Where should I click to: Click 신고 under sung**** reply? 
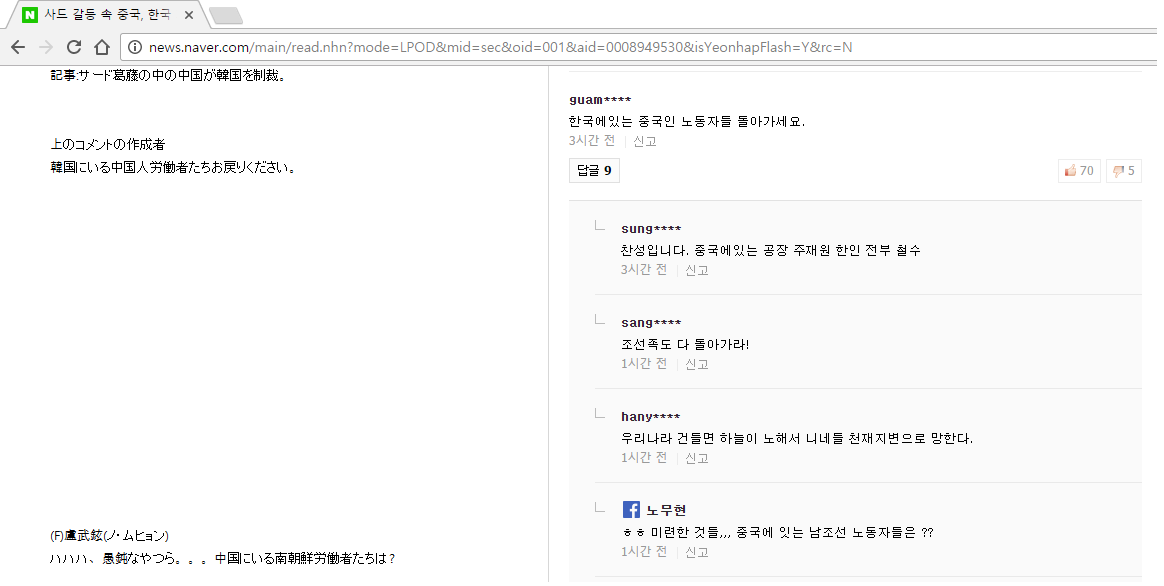tap(697, 270)
